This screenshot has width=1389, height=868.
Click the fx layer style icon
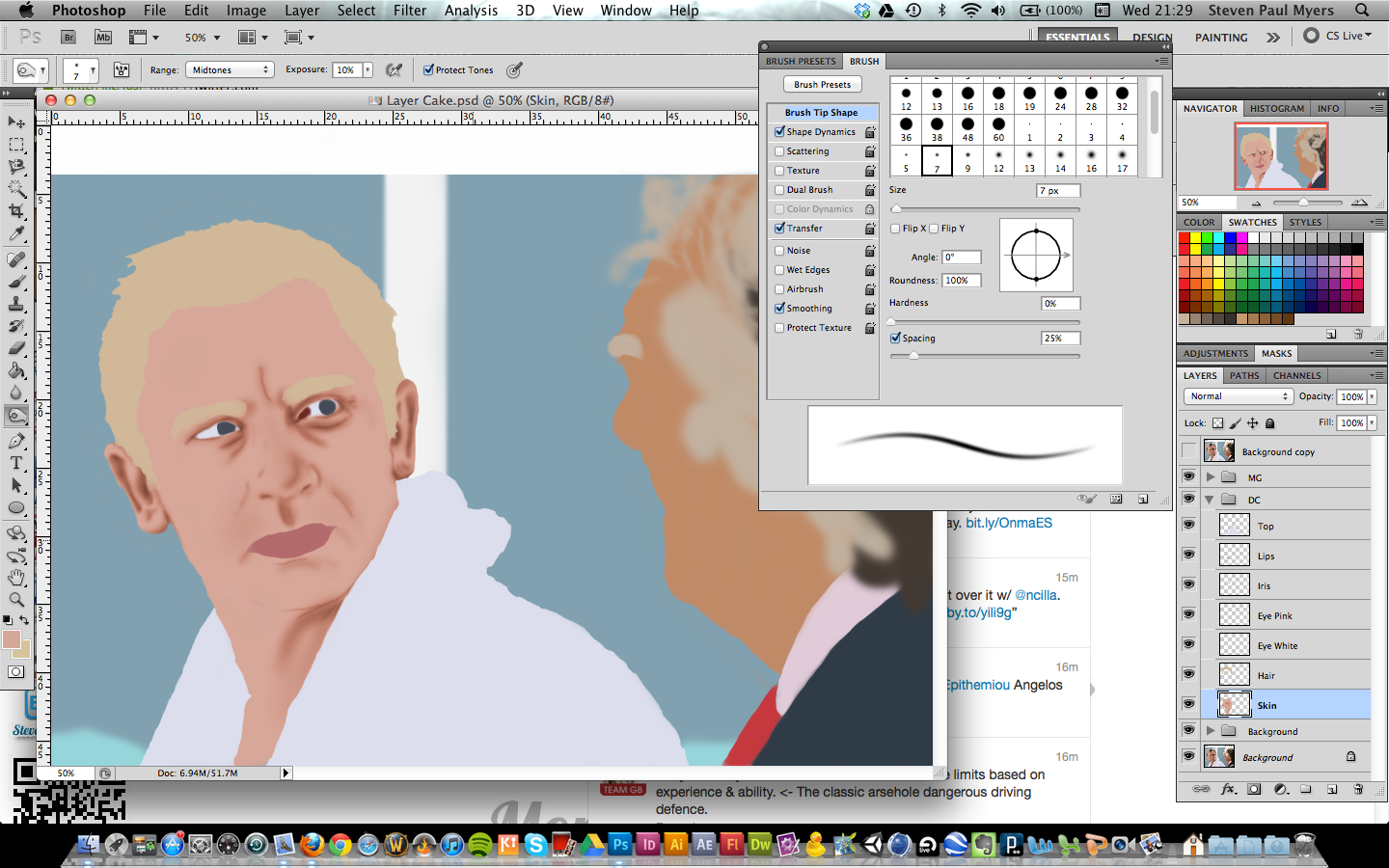tap(1228, 789)
